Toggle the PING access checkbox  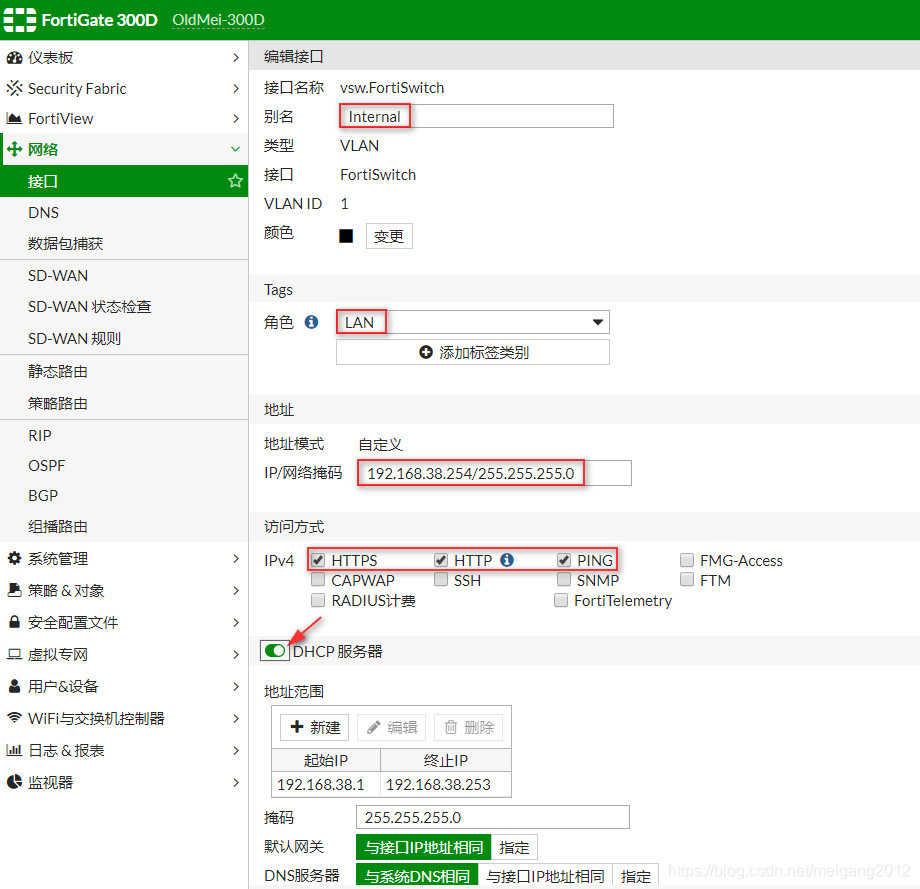[563, 560]
